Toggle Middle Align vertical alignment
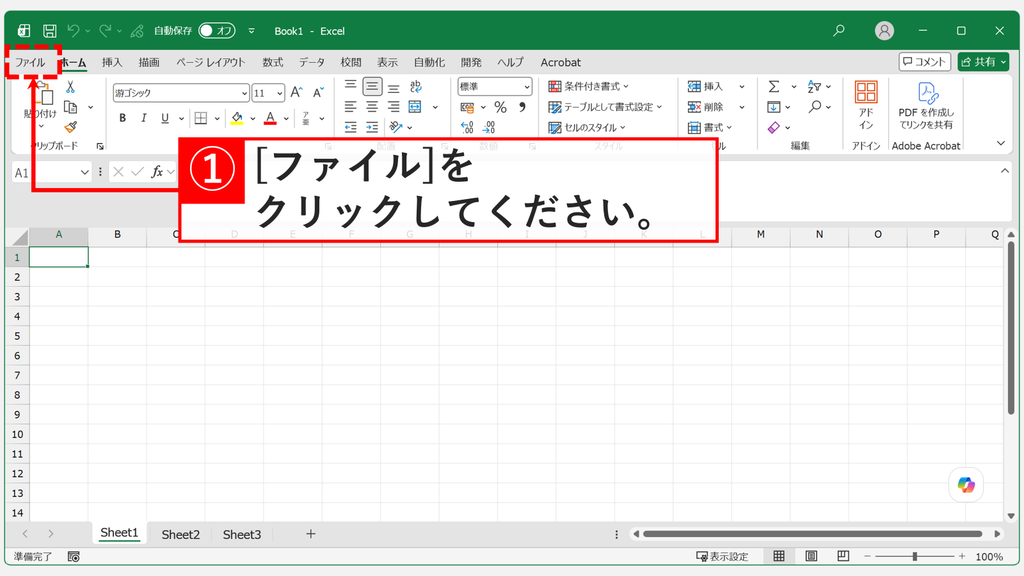 pos(372,86)
